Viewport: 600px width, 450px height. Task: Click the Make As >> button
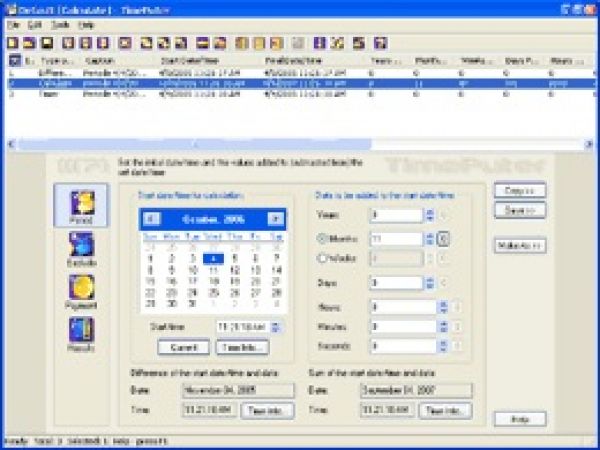pyautogui.click(x=520, y=246)
